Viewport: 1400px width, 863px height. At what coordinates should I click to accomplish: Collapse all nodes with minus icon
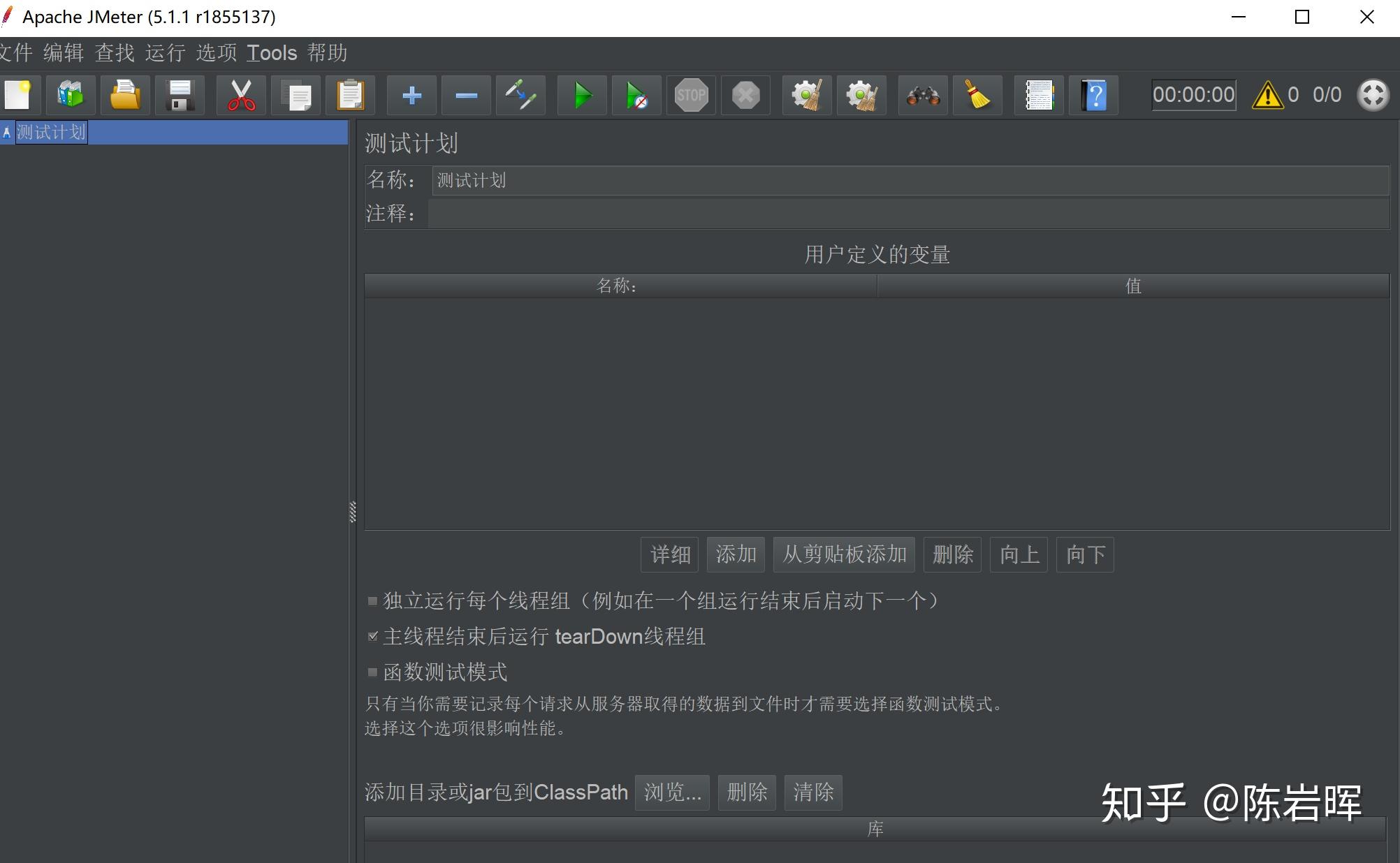pos(466,95)
